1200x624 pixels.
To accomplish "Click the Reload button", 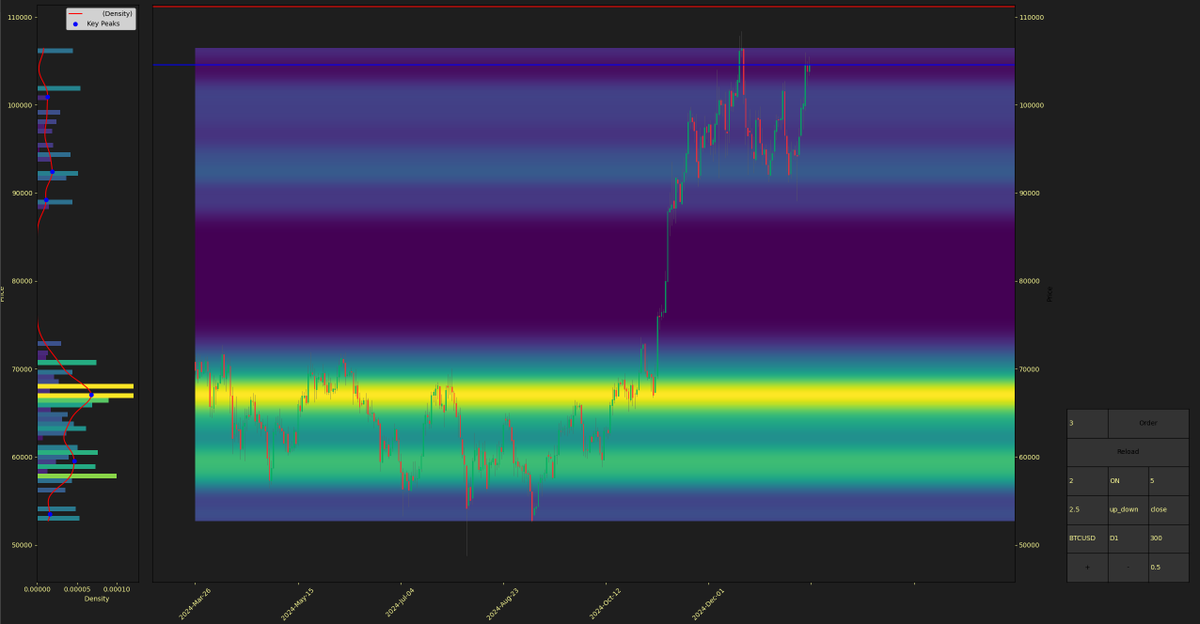I will 1128,452.
